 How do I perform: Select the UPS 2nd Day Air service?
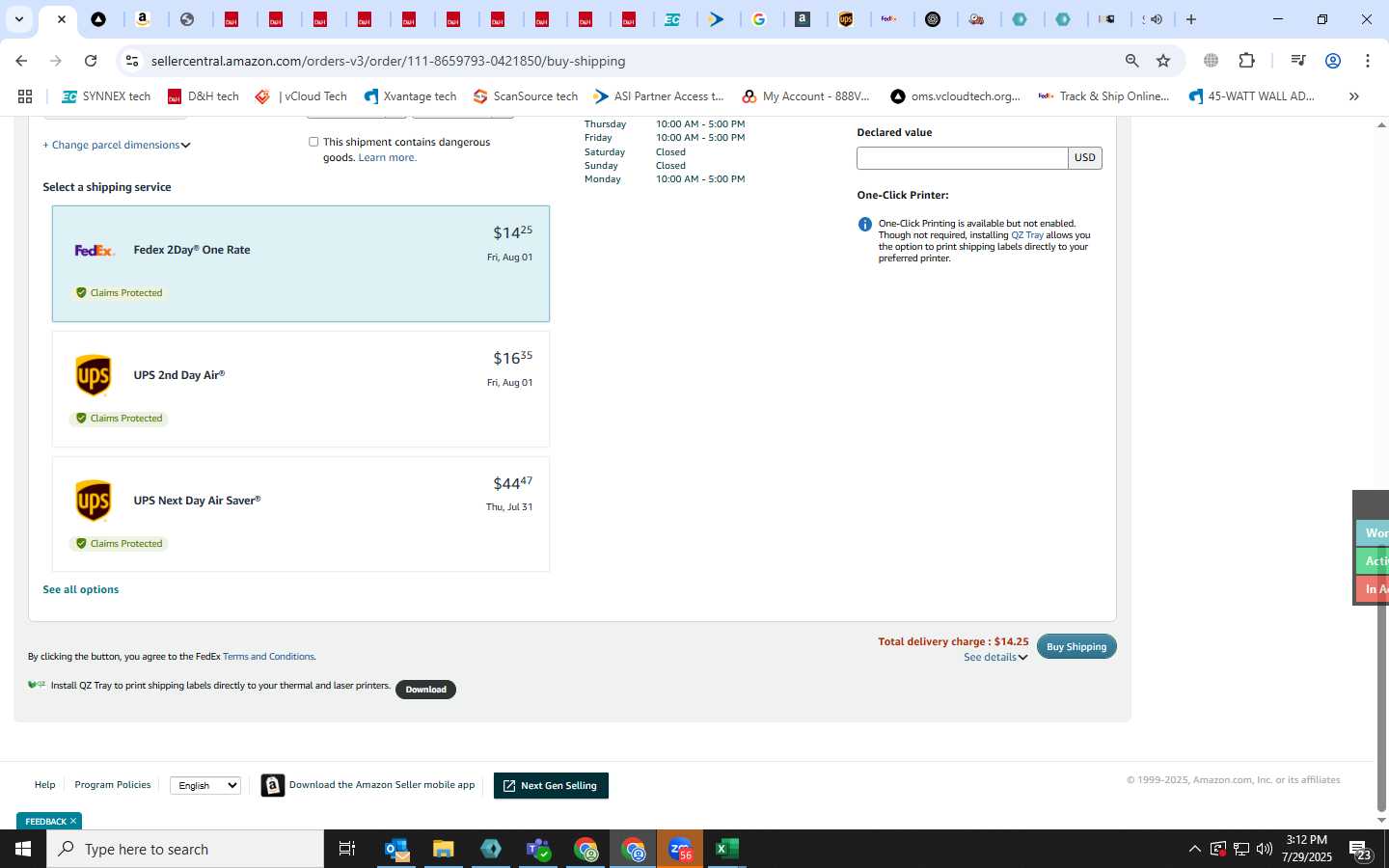point(301,389)
